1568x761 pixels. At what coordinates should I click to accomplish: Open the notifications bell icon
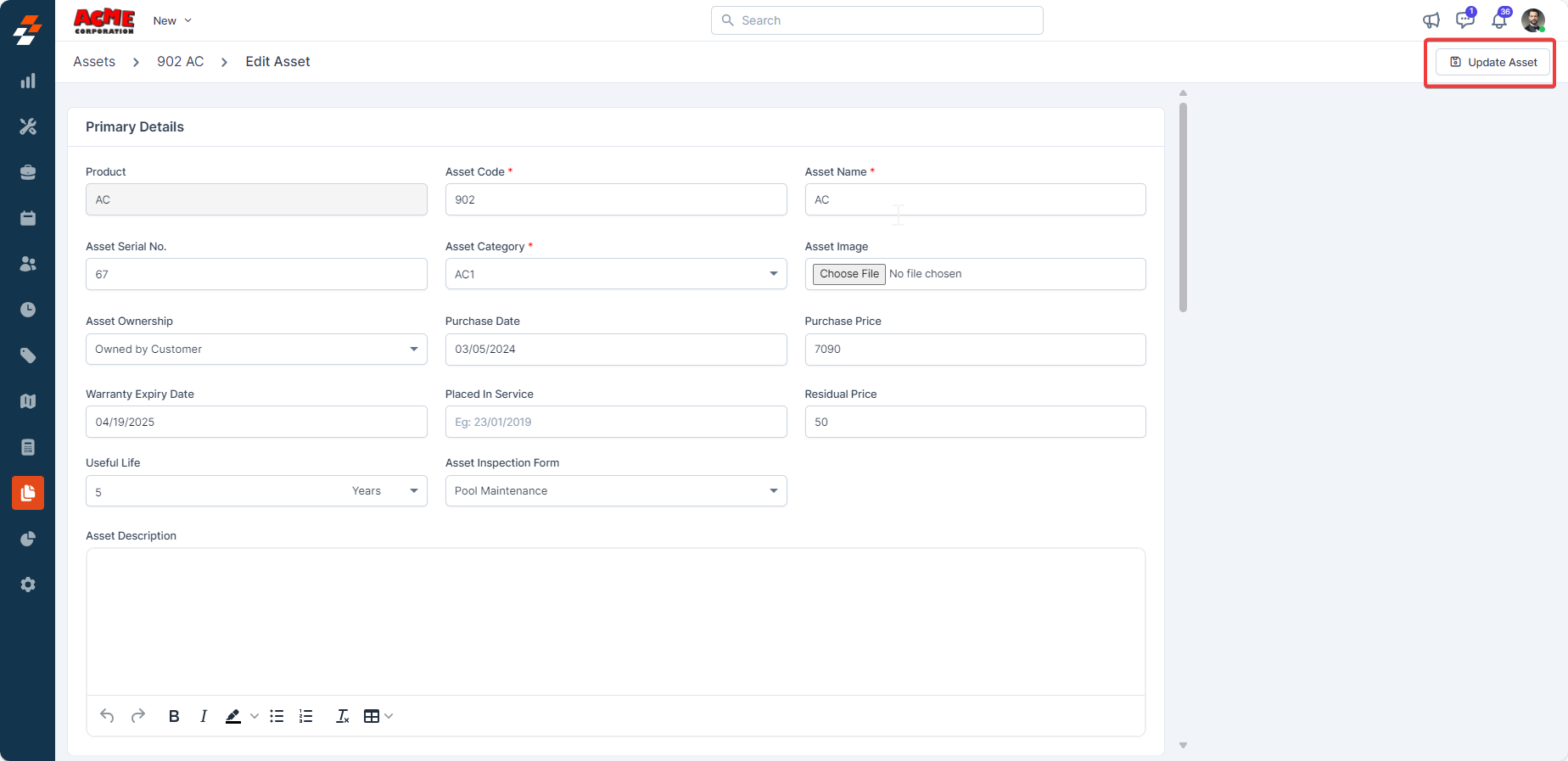1499,20
